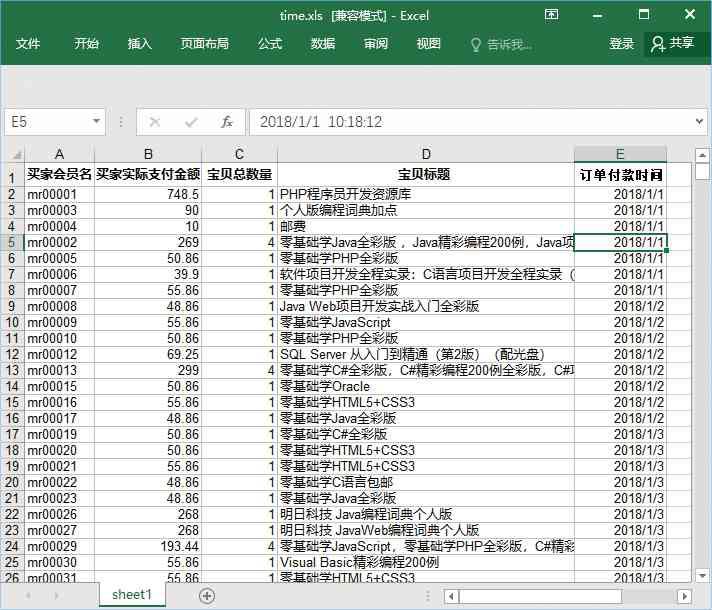The height and width of the screenshot is (610, 712).
Task: Click vertical scrollbar up arrow
Action: click(702, 155)
